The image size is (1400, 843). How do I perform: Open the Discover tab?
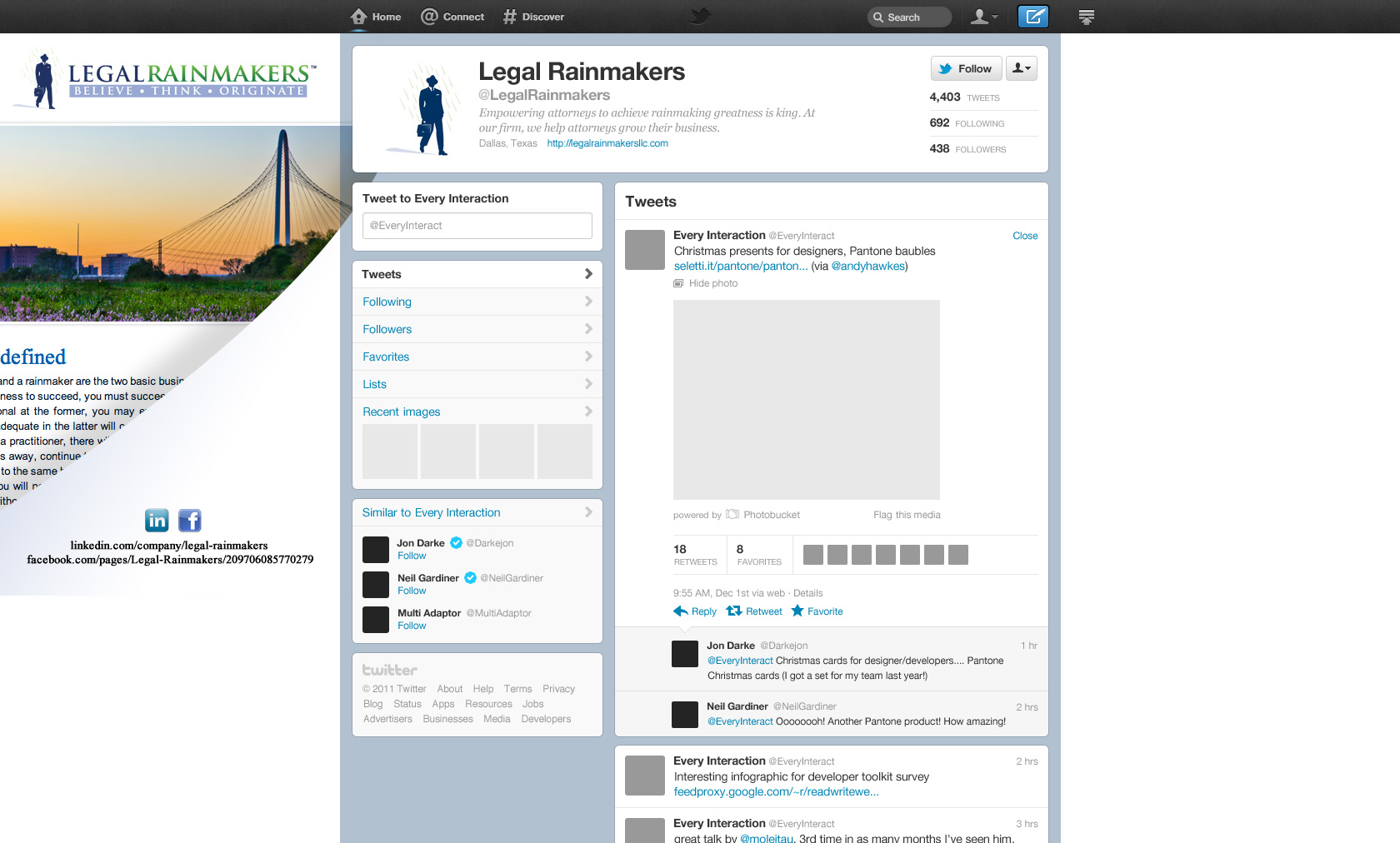tap(533, 17)
